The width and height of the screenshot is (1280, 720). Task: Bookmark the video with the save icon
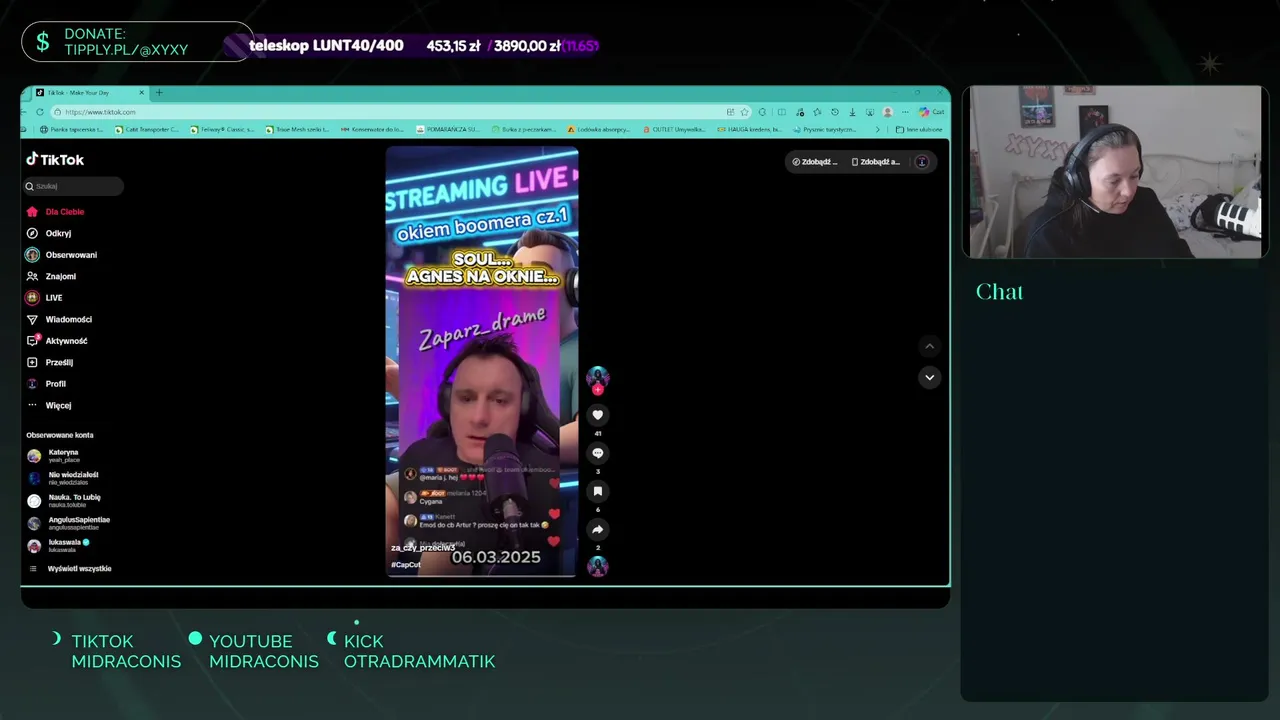pos(598,491)
